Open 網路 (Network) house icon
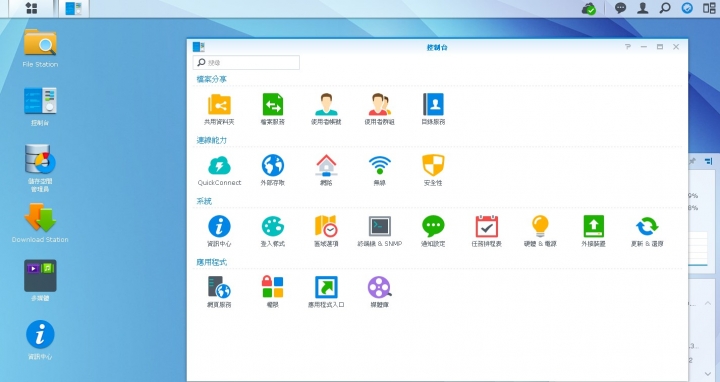Screen dimensions: 720x382 pyautogui.click(x=326, y=165)
